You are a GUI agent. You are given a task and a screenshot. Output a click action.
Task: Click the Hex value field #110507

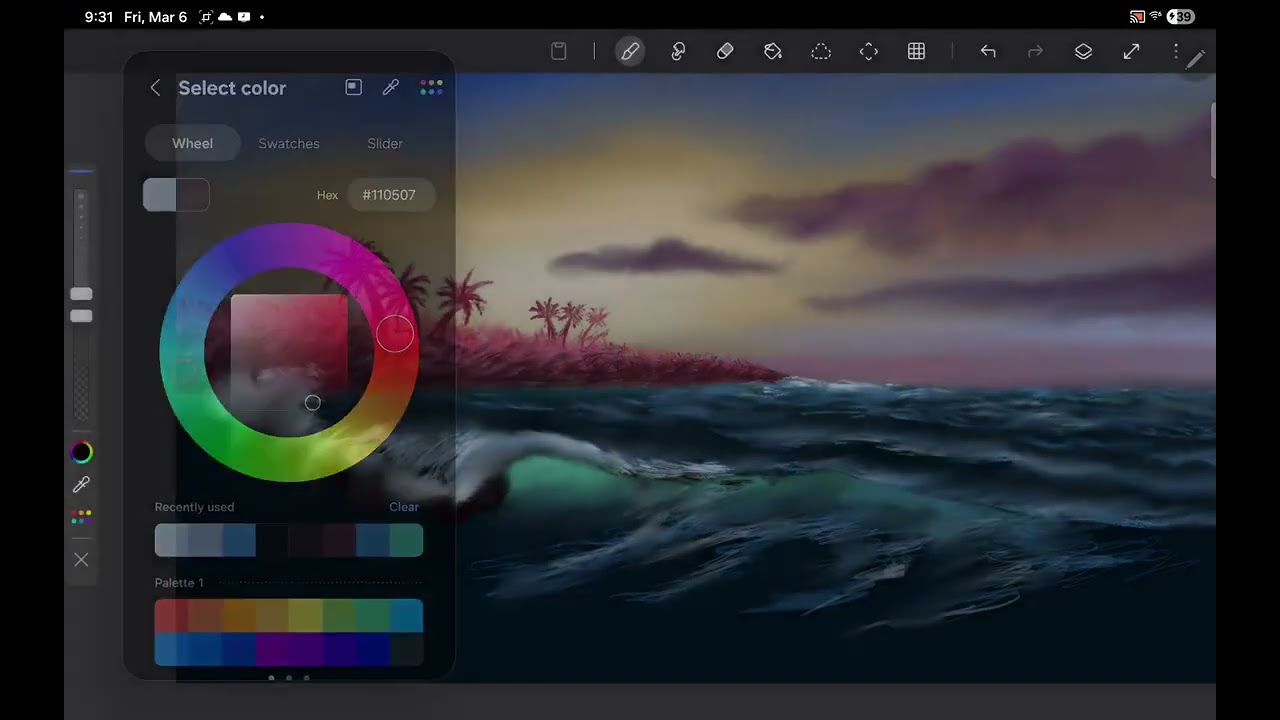(389, 195)
